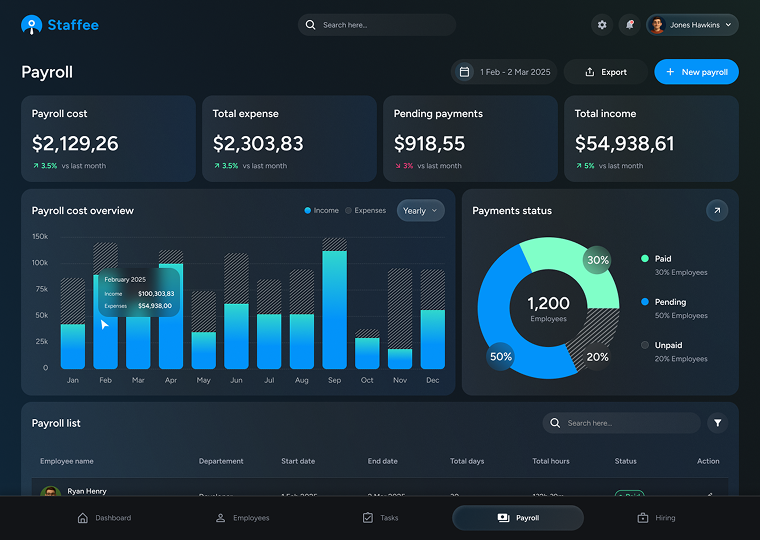Click the Export button
This screenshot has width=760, height=540.
click(605, 72)
